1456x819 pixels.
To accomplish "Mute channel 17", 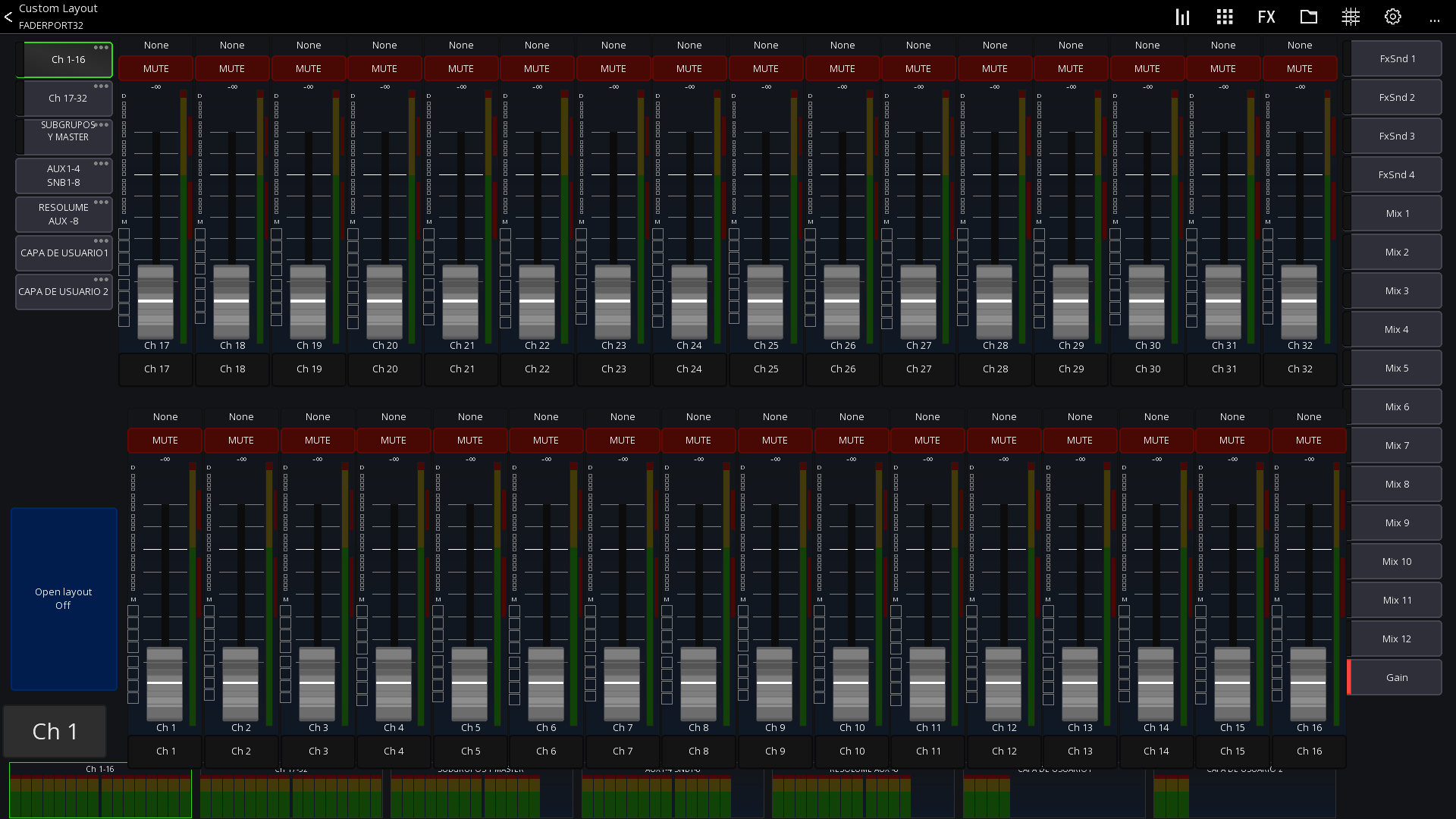I will point(156,68).
